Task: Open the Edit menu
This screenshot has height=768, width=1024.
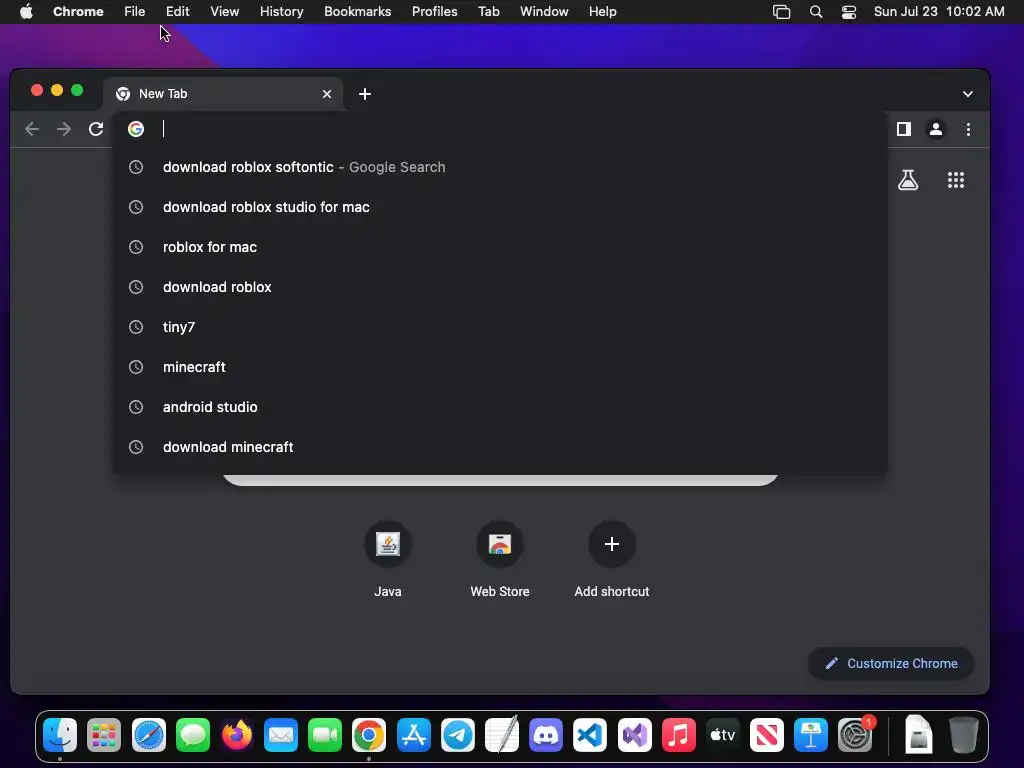Action: [177, 12]
